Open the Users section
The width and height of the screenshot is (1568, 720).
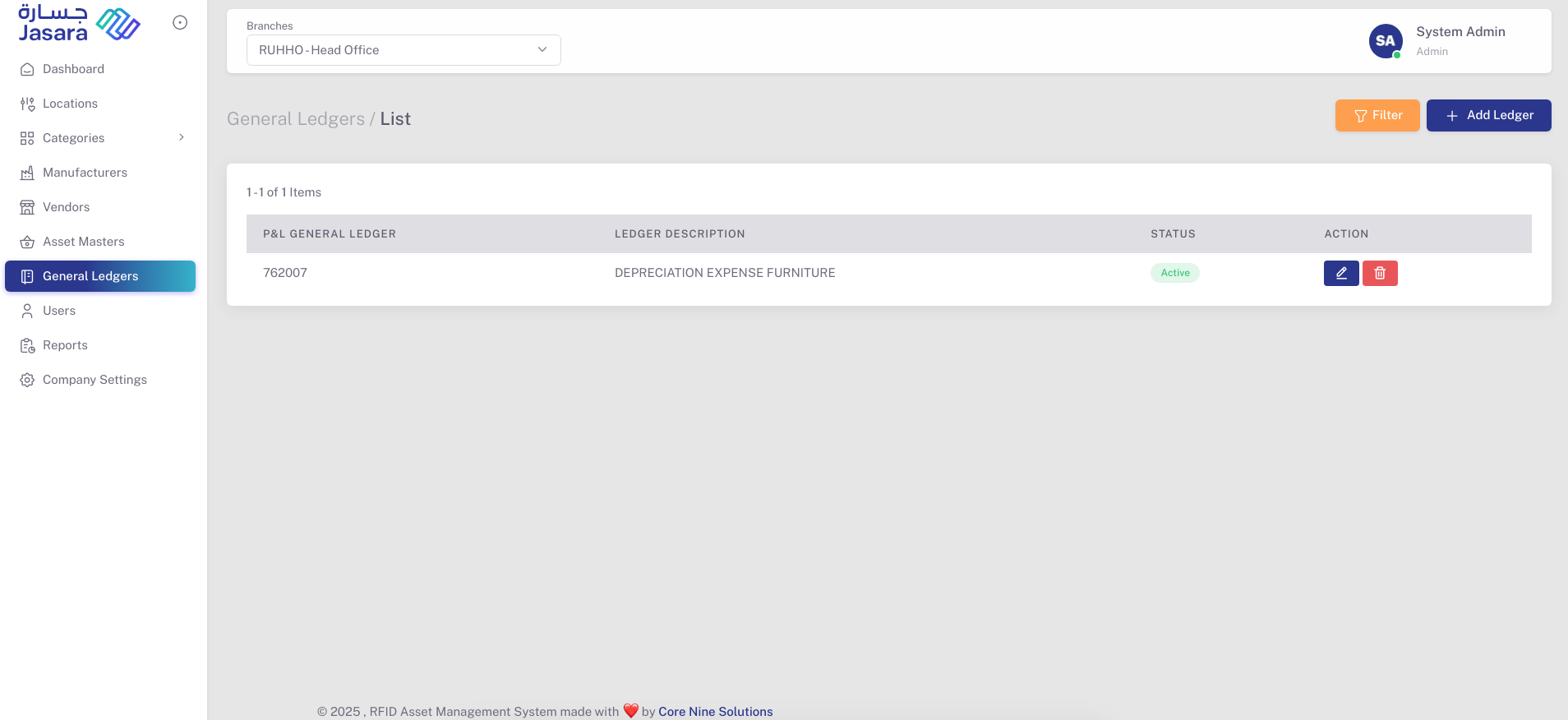[59, 311]
